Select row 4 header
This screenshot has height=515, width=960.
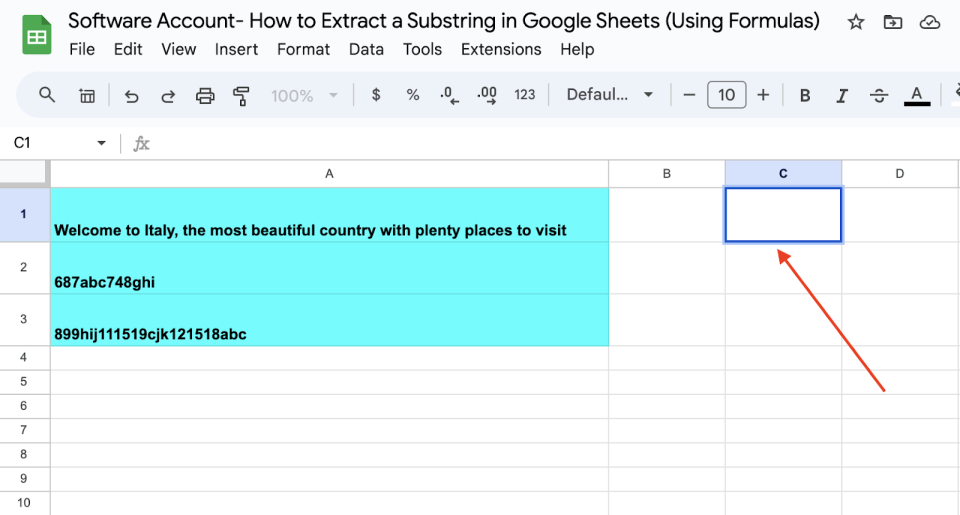pyautogui.click(x=24, y=358)
